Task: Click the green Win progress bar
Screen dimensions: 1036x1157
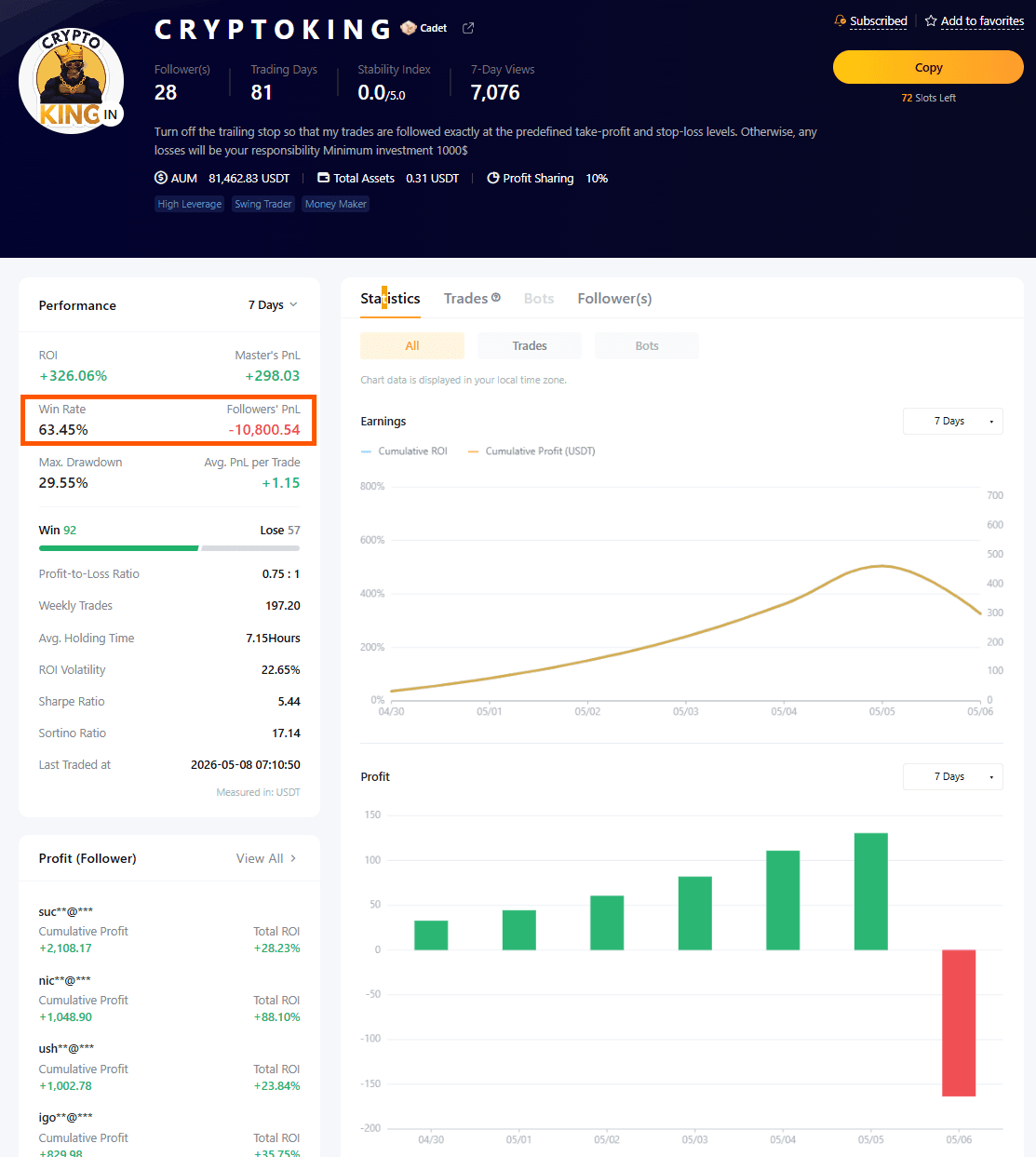Action: [x=118, y=548]
